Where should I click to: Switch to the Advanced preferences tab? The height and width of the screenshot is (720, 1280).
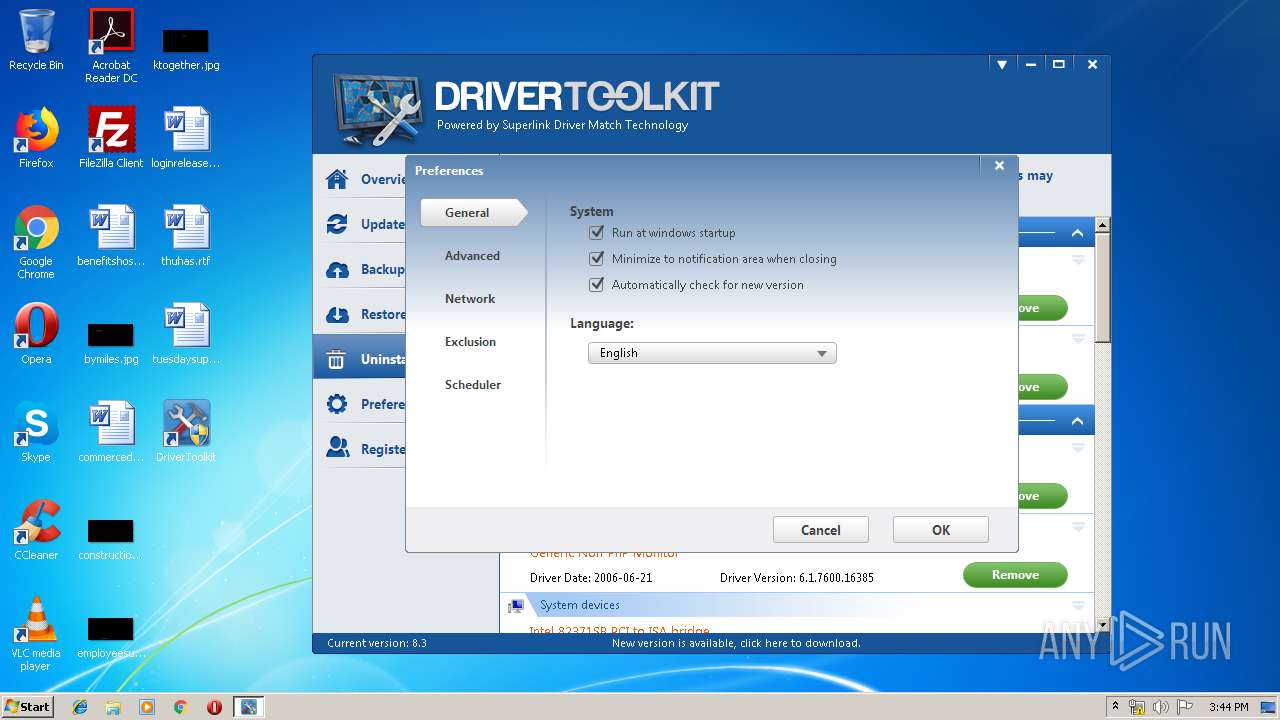(x=472, y=256)
